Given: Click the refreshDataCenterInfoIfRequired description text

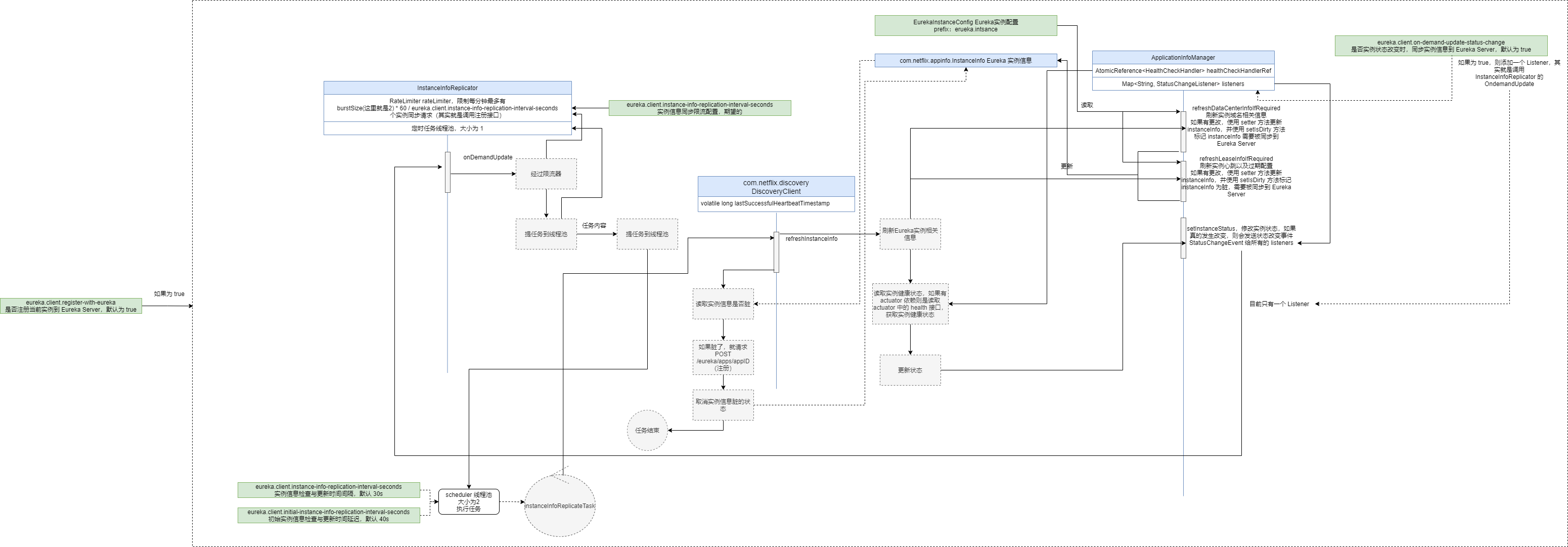Looking at the screenshot, I should pos(1236,125).
